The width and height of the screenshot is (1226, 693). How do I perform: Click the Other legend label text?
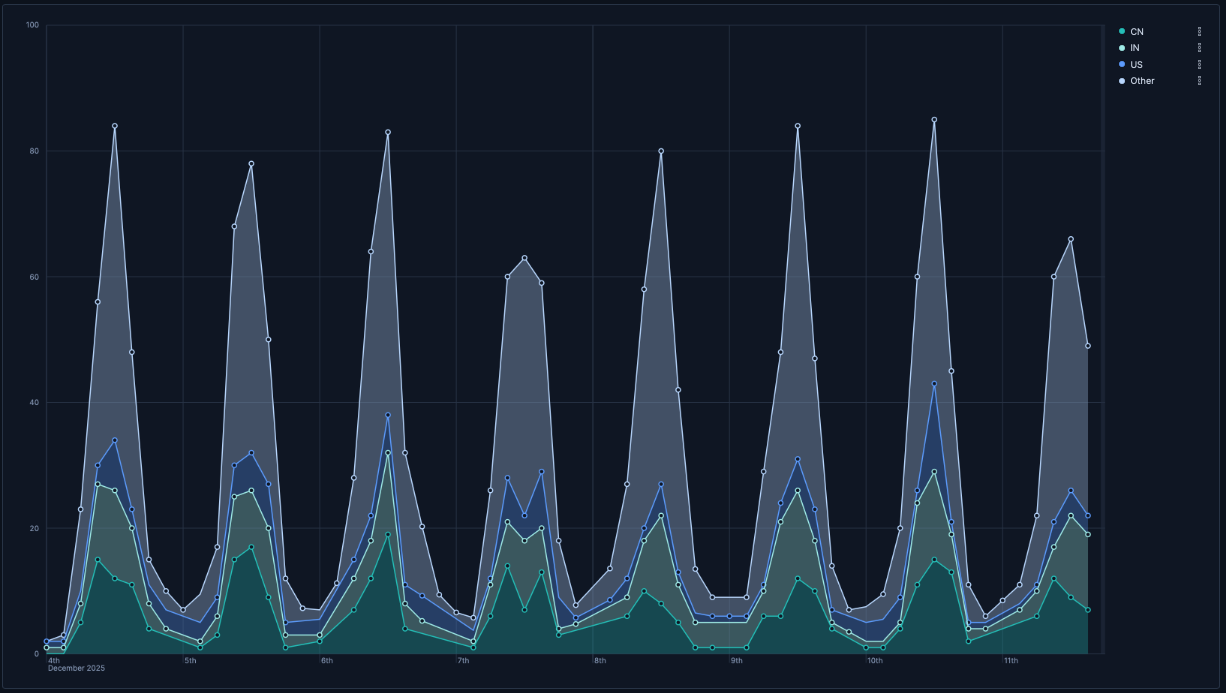(x=1142, y=80)
